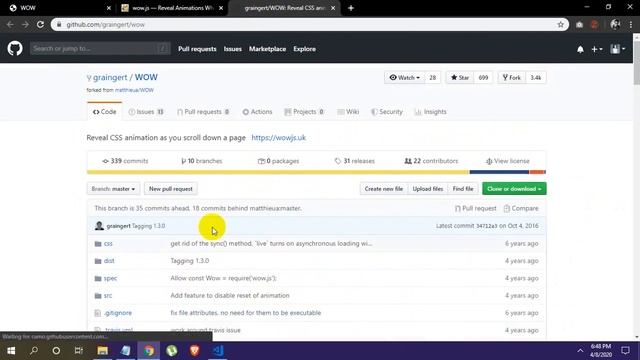Open Pull requests in the top navigation
Image resolution: width=640 pixels, height=360 pixels.
click(197, 49)
